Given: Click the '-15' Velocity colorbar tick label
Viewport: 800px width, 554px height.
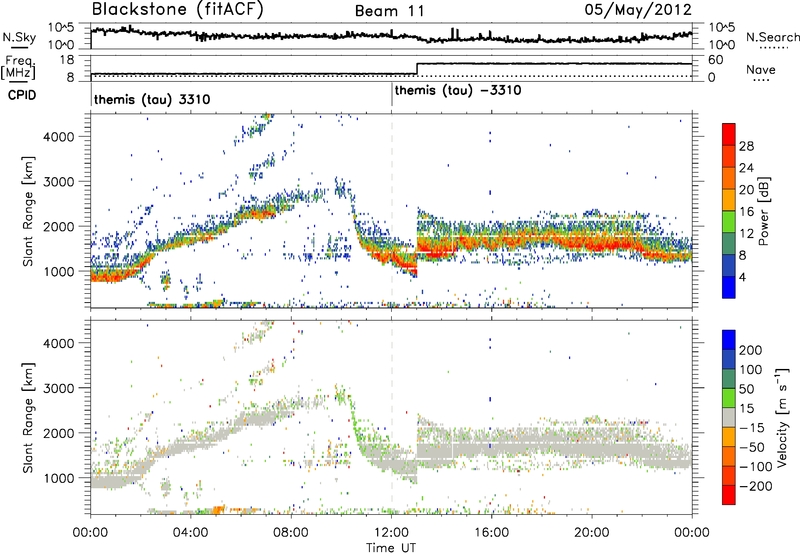Looking at the screenshot, I should click(751, 428).
